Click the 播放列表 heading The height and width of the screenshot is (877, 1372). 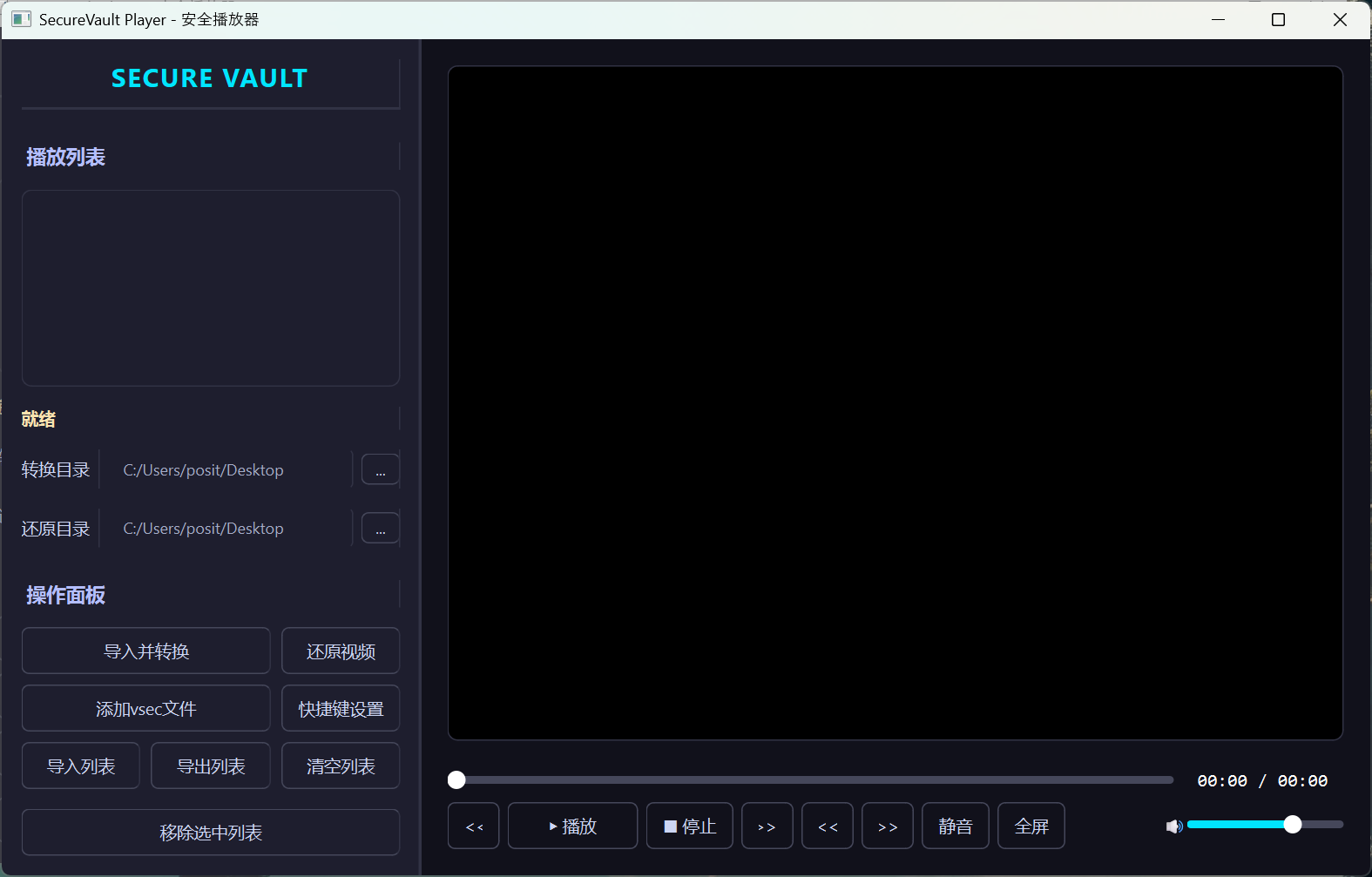(65, 157)
